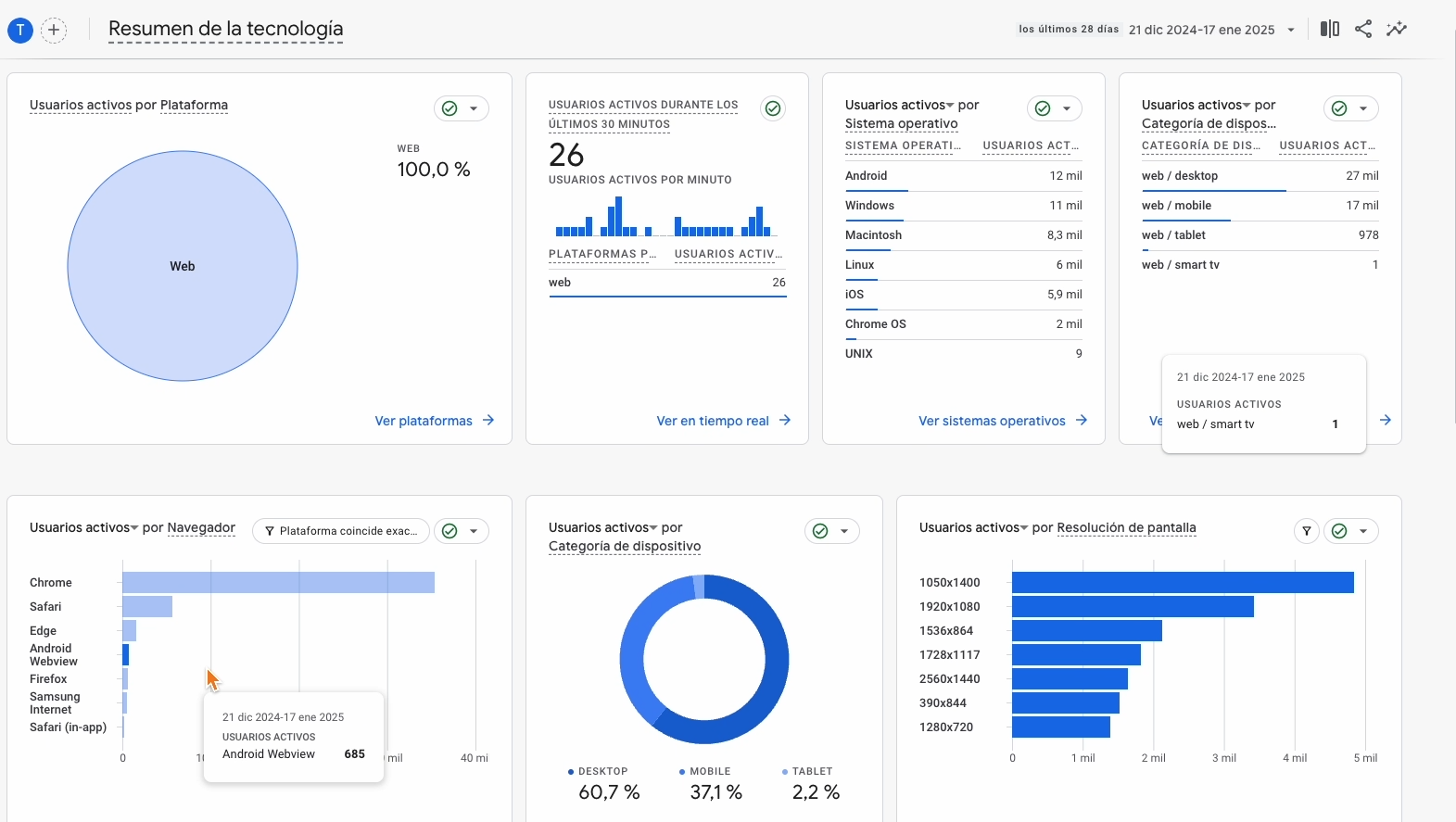Click the green check on the realtime card
This screenshot has height=822, width=1456.
point(773,108)
